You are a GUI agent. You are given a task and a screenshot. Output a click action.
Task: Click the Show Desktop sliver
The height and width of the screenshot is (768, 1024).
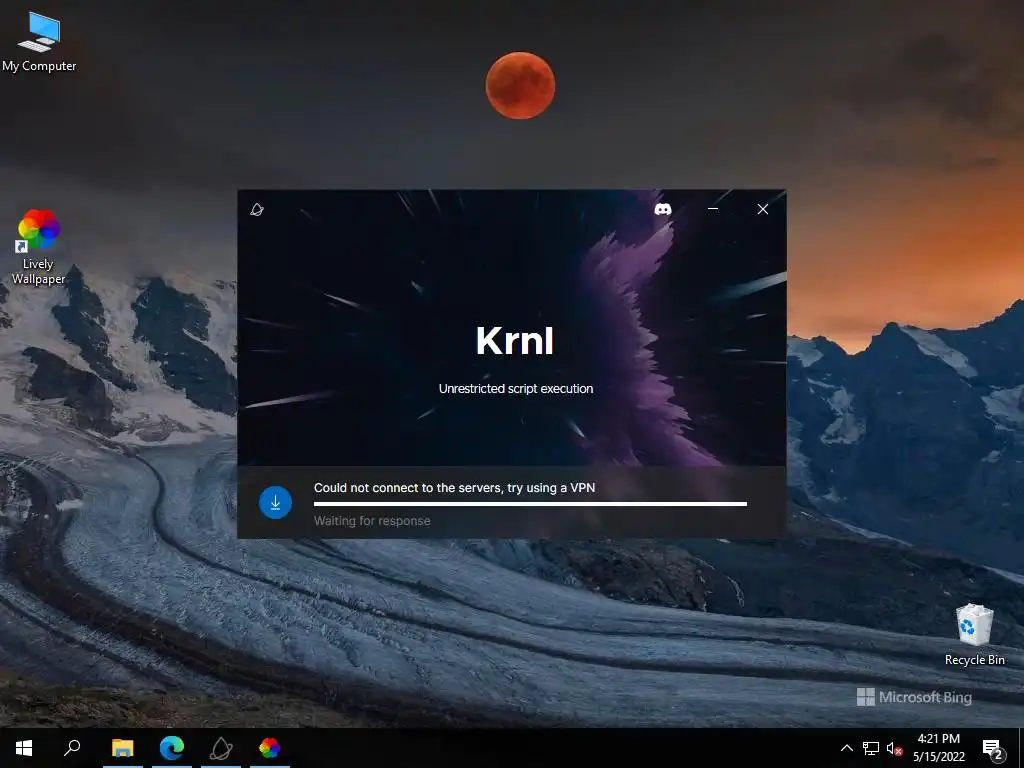click(x=1021, y=748)
